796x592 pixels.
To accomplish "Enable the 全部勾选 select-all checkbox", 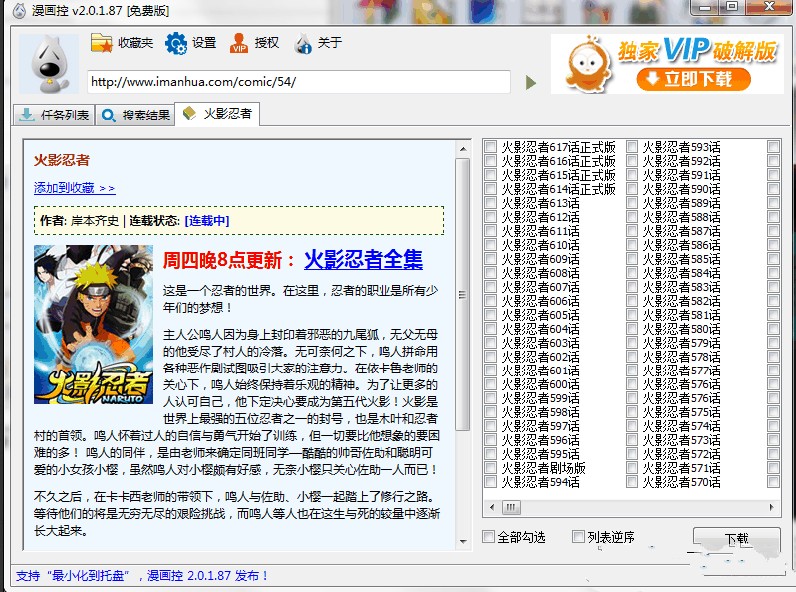I will (x=489, y=537).
